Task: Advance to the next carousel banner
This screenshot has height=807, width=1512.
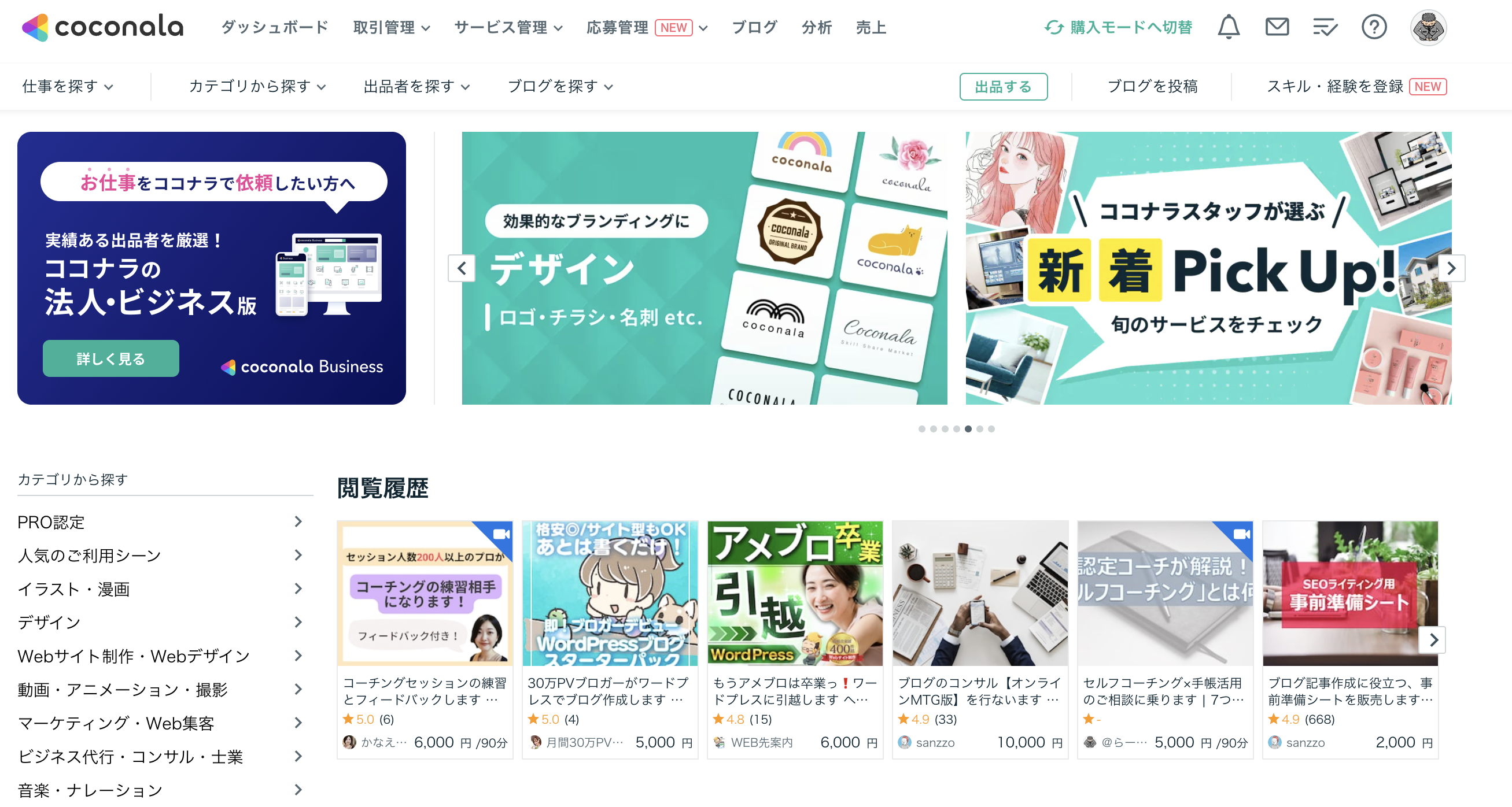Action: (x=1451, y=268)
